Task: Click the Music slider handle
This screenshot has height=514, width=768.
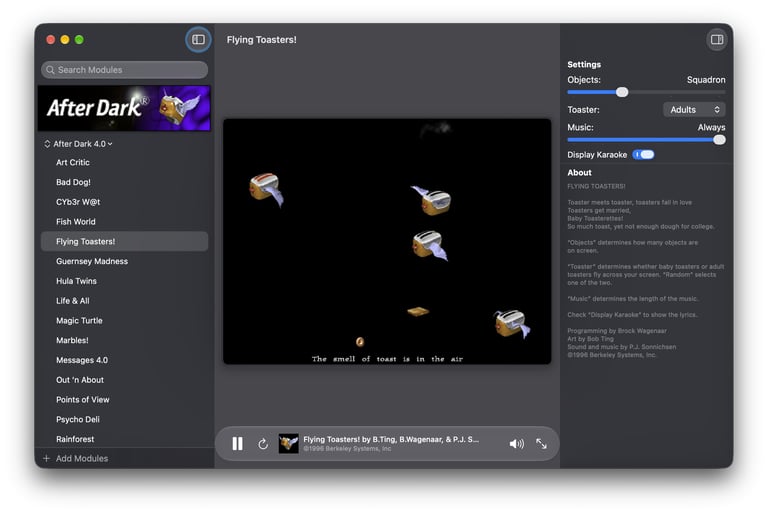Action: click(719, 140)
